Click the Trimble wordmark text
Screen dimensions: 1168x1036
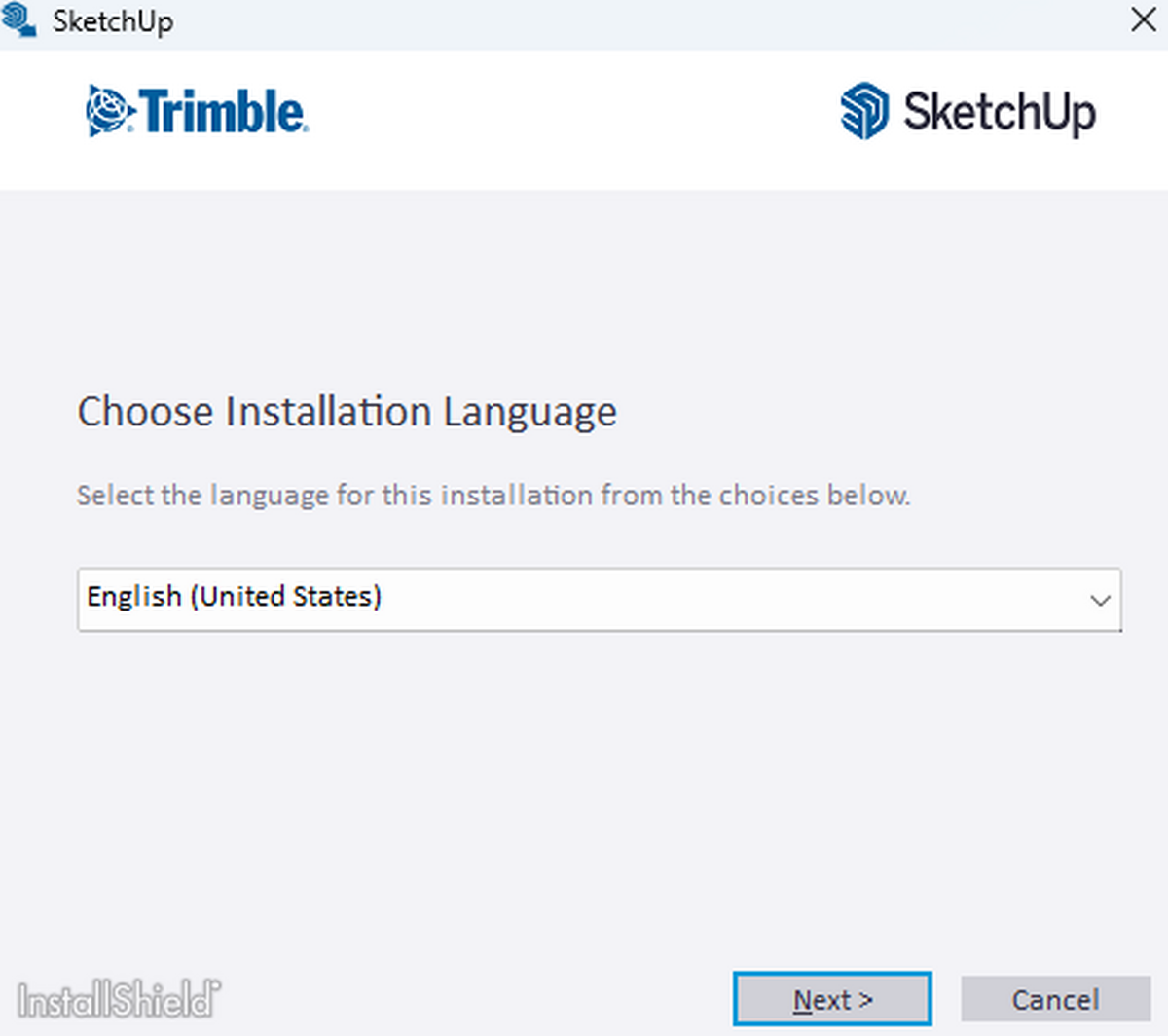point(224,111)
